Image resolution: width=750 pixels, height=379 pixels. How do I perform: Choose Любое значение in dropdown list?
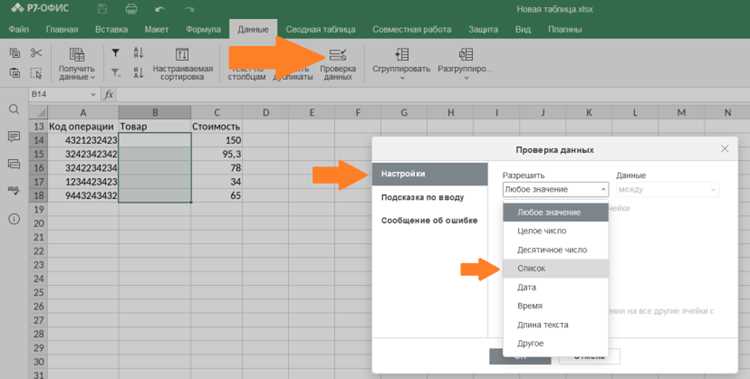point(555,212)
